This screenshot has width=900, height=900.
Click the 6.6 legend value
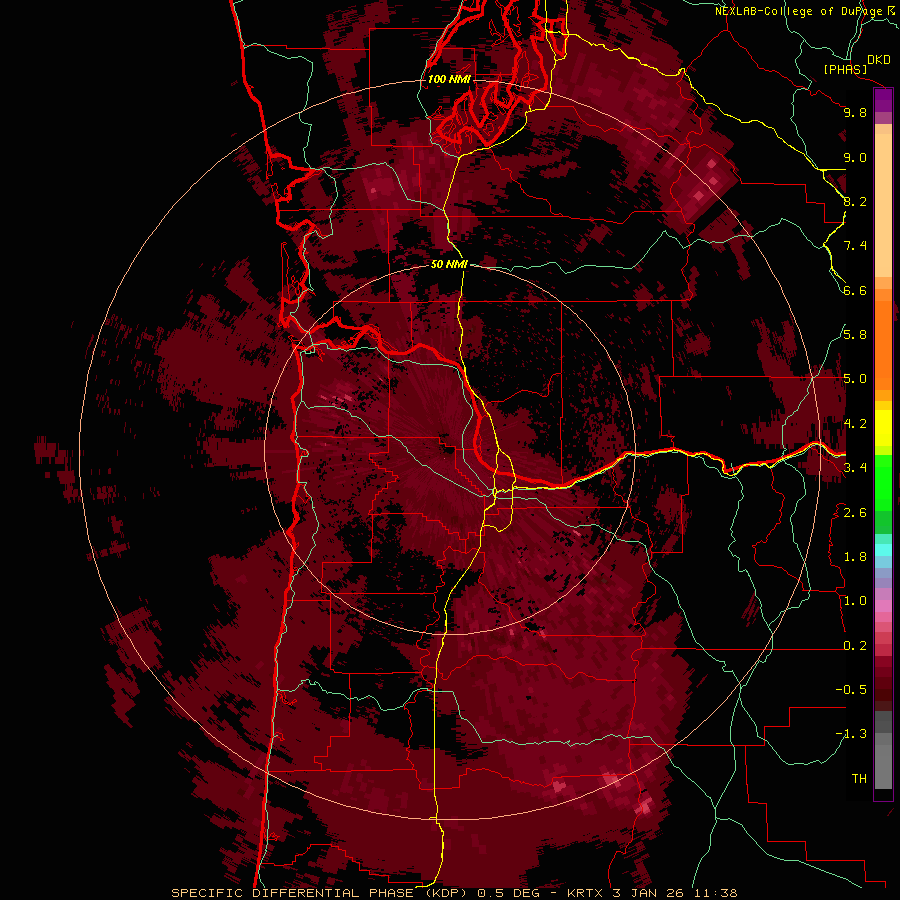(855, 290)
